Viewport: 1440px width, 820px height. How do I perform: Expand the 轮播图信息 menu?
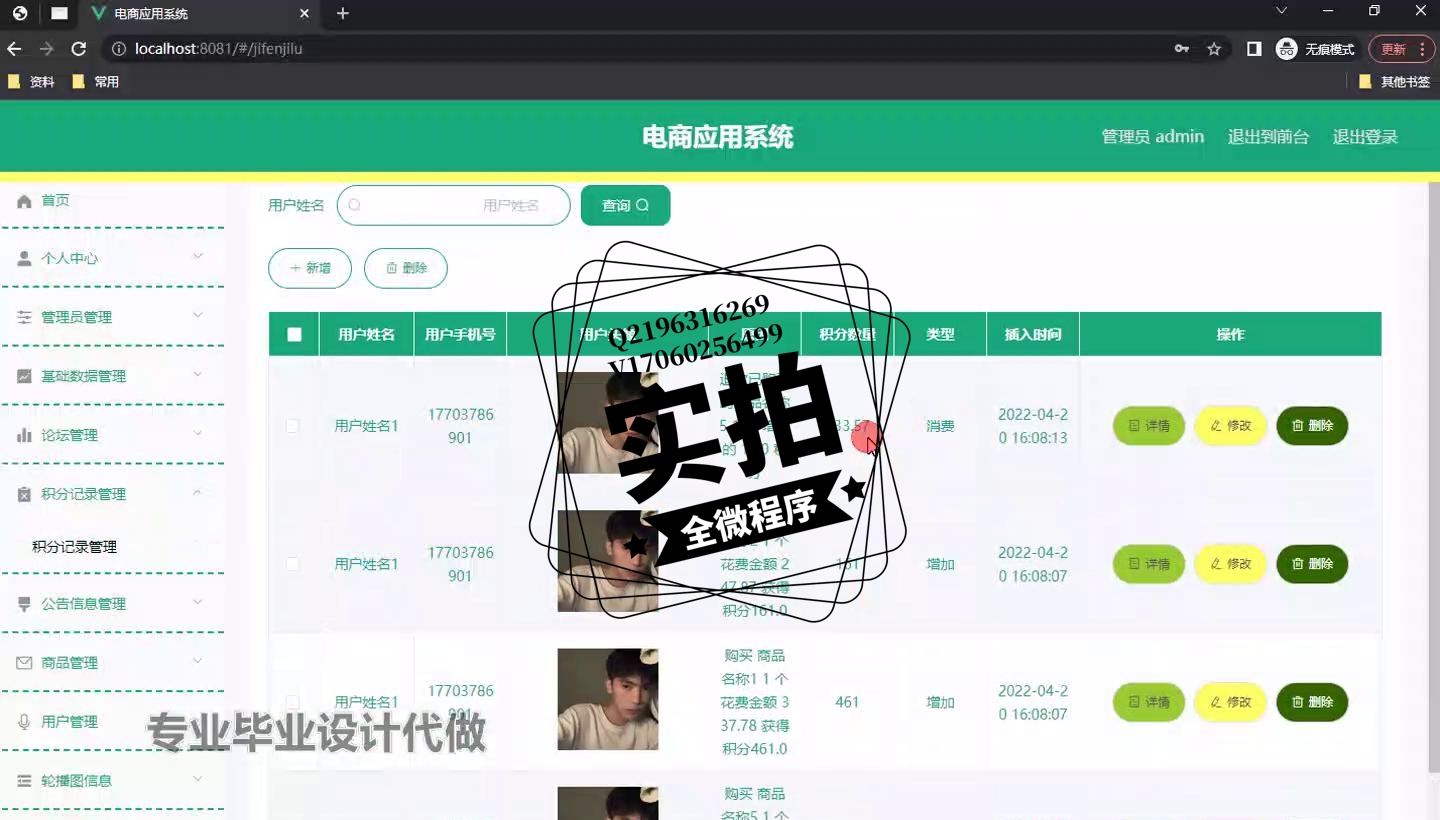pos(198,780)
